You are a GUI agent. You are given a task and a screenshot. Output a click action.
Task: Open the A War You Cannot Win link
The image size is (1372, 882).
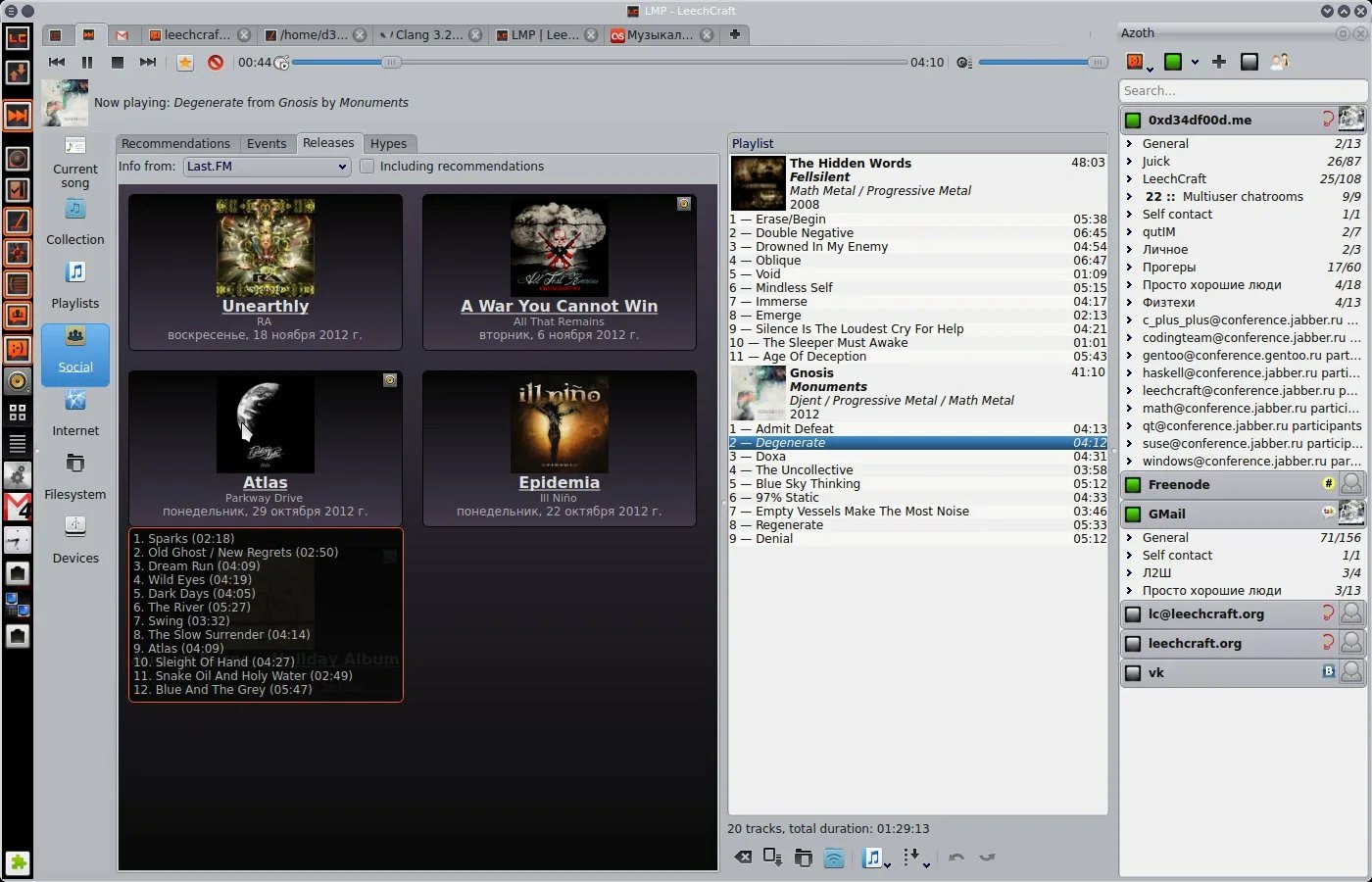click(560, 306)
